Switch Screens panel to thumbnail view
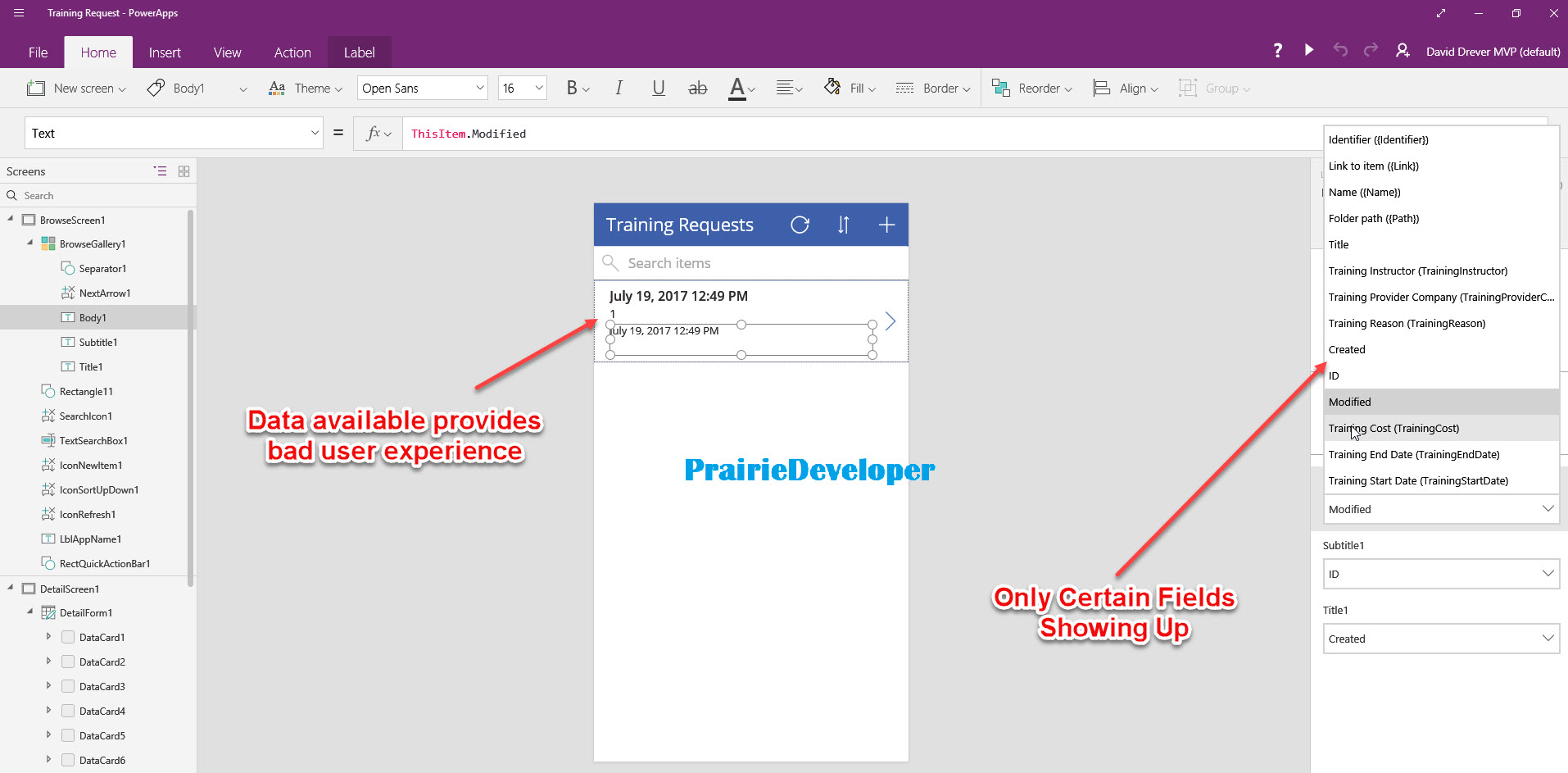The width and height of the screenshot is (1568, 773). [x=184, y=171]
